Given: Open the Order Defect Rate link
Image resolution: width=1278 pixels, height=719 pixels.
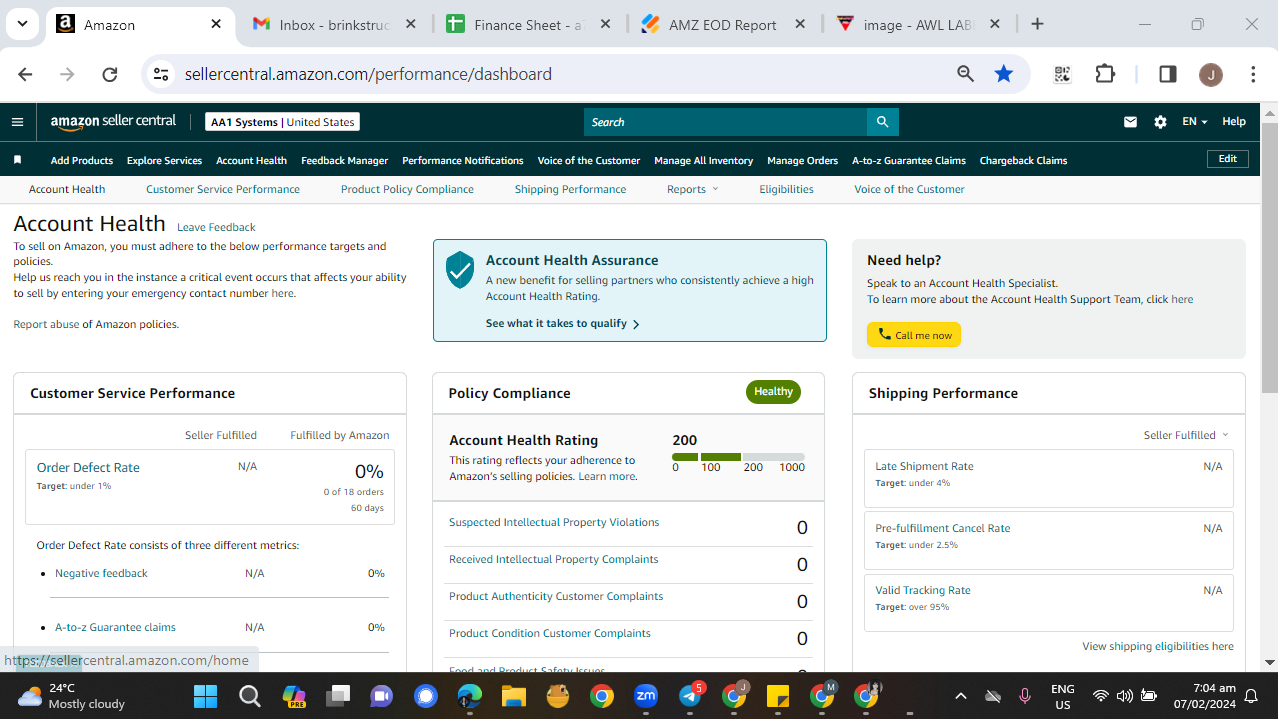Looking at the screenshot, I should coord(88,468).
